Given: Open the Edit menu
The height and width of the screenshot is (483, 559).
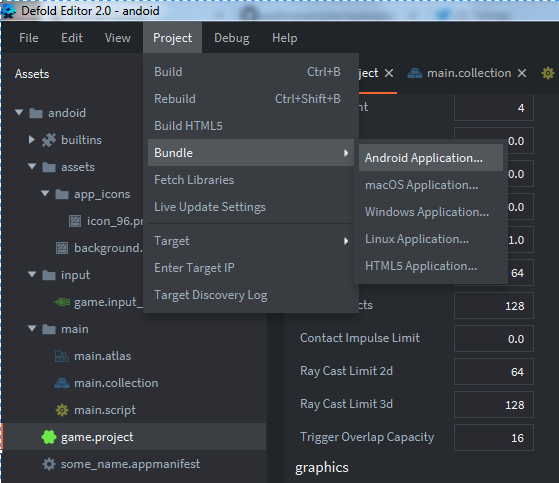Looking at the screenshot, I should 72,38.
